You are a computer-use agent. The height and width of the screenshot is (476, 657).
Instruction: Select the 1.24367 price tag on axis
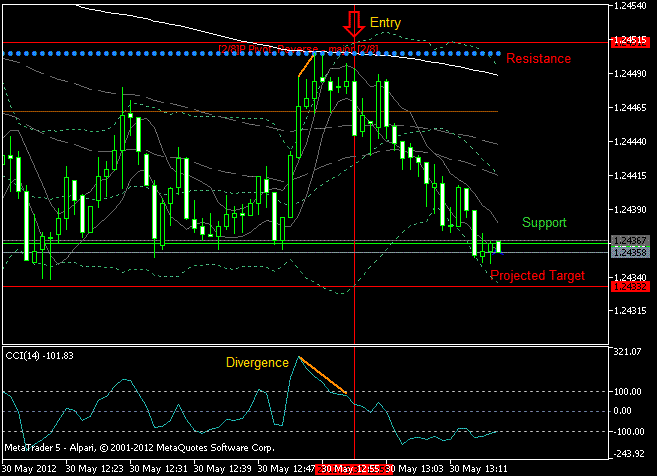pyautogui.click(x=630, y=241)
